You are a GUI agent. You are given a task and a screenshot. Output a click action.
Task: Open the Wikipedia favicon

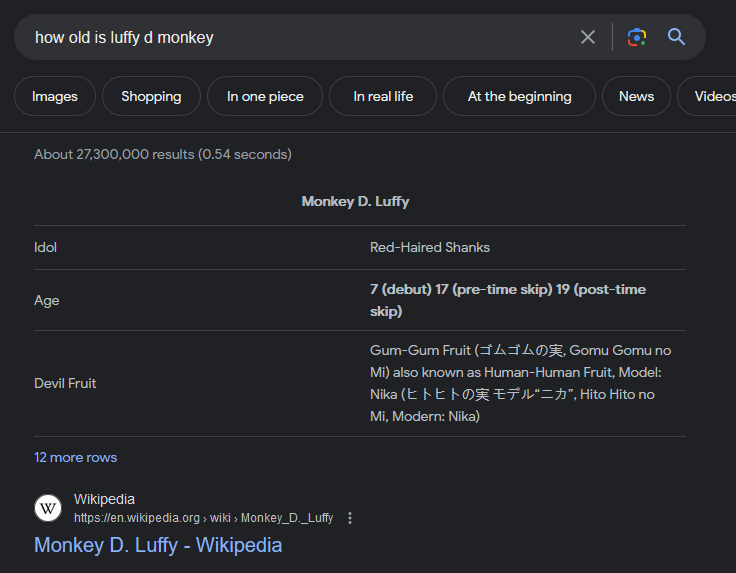pos(48,508)
